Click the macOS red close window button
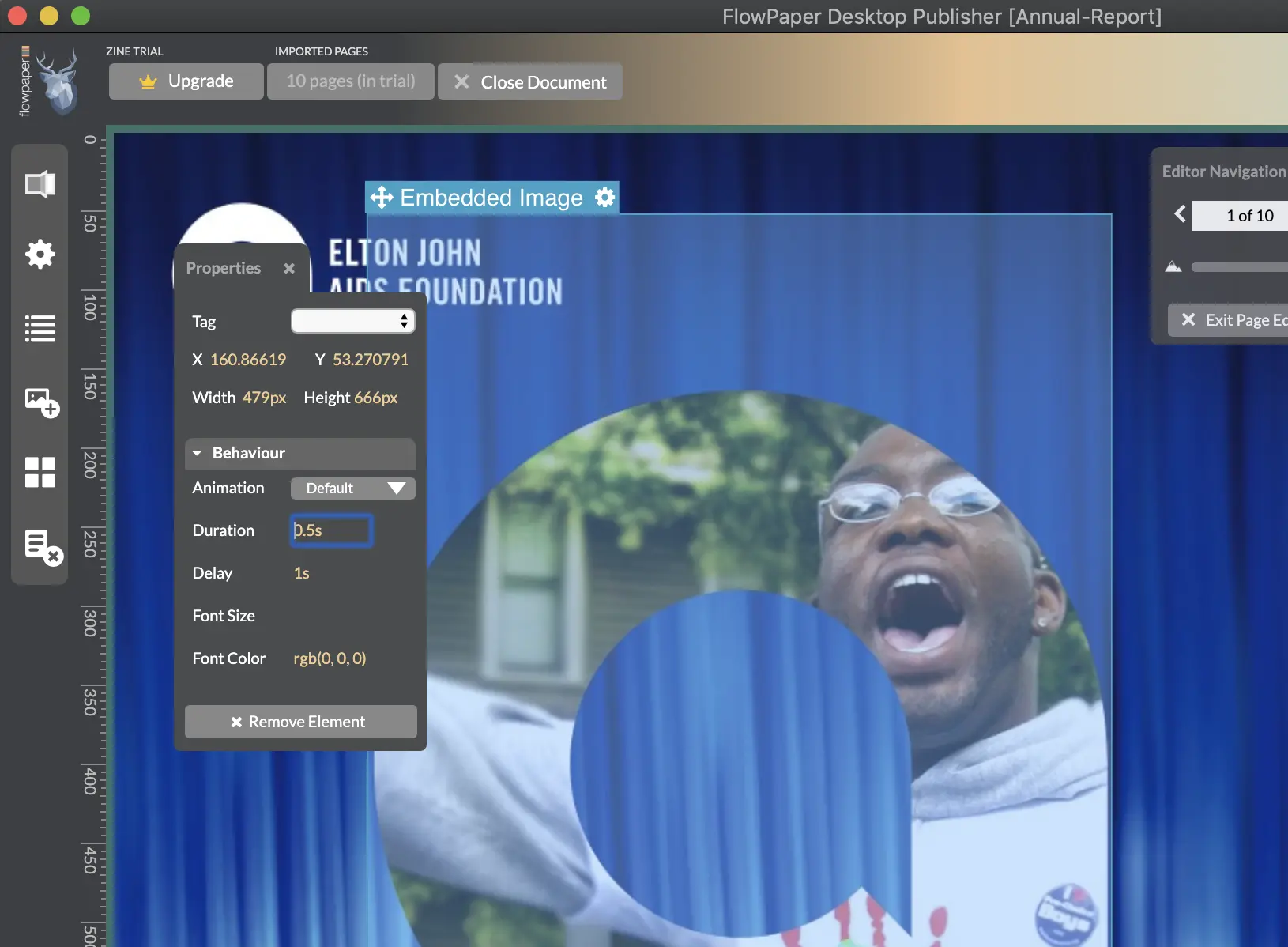This screenshot has width=1288, height=947. pos(17,16)
